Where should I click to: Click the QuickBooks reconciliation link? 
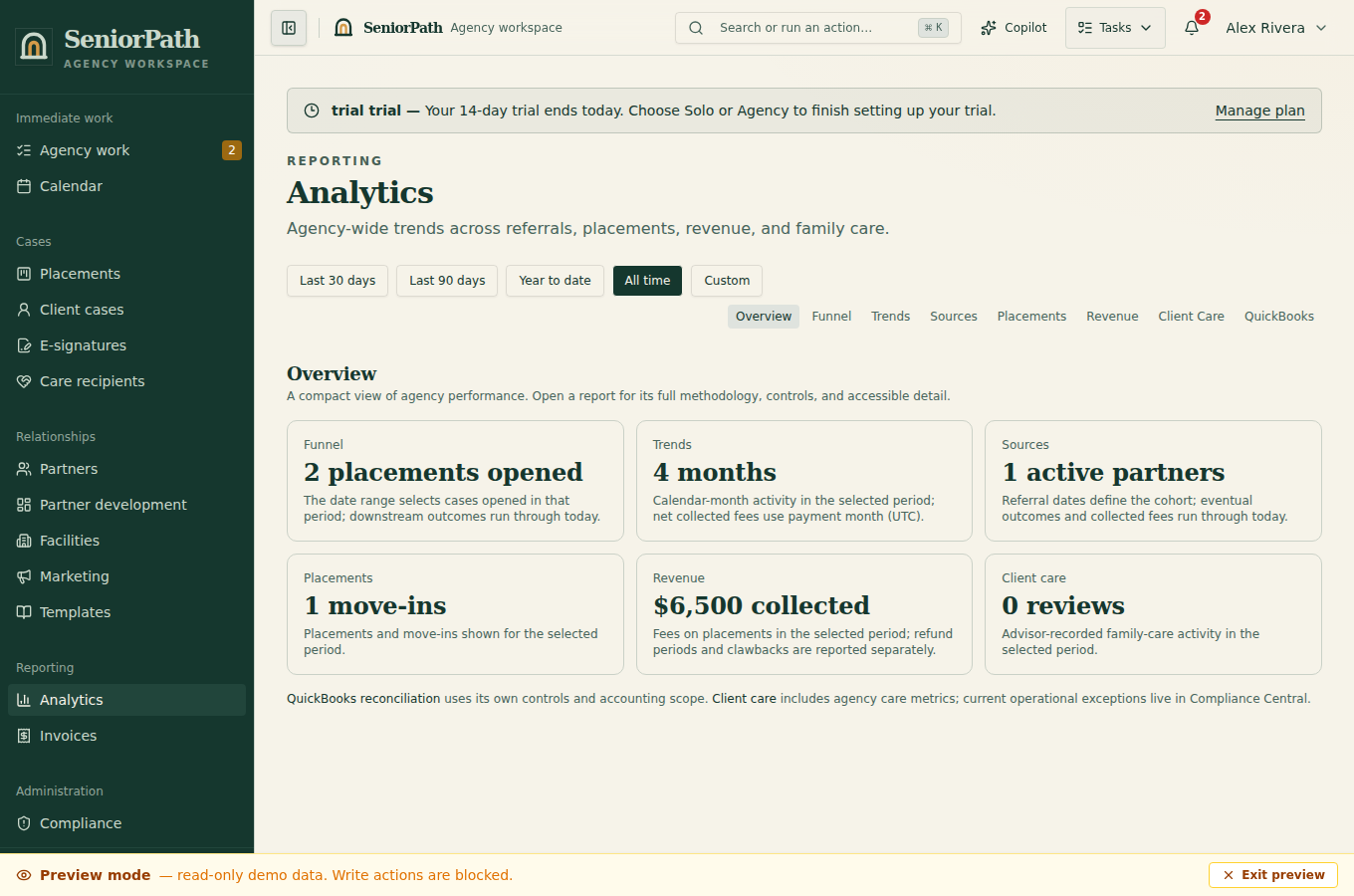point(363,699)
